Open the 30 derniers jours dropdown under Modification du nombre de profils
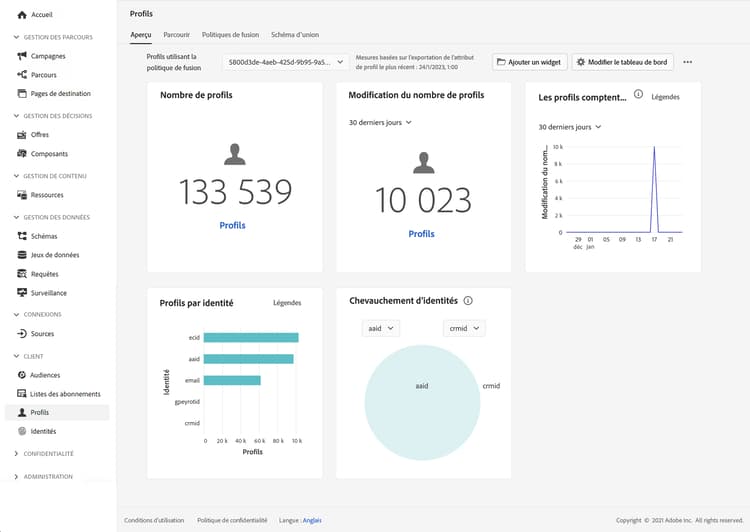Image resolution: width=750 pixels, height=532 pixels. [x=380, y=122]
